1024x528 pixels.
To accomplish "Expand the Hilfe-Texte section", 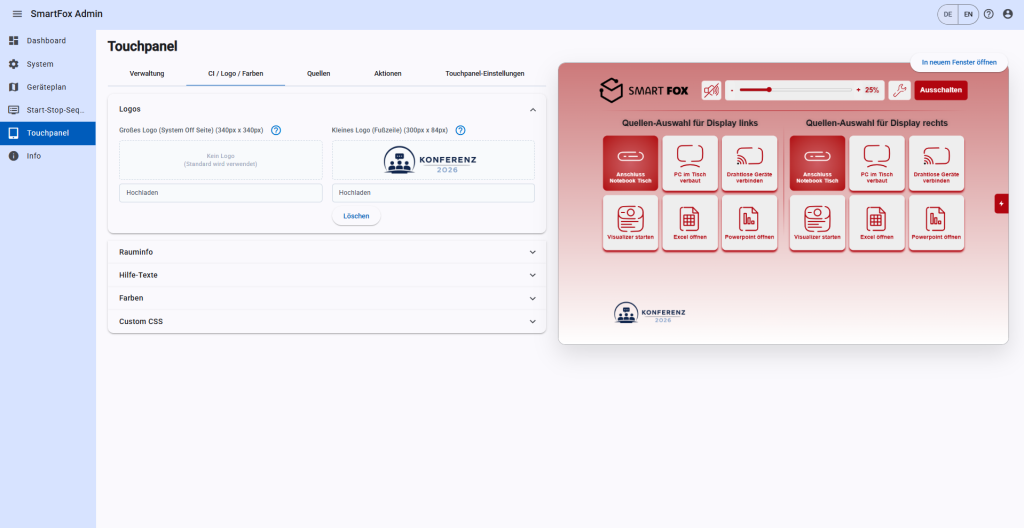I will [x=327, y=275].
